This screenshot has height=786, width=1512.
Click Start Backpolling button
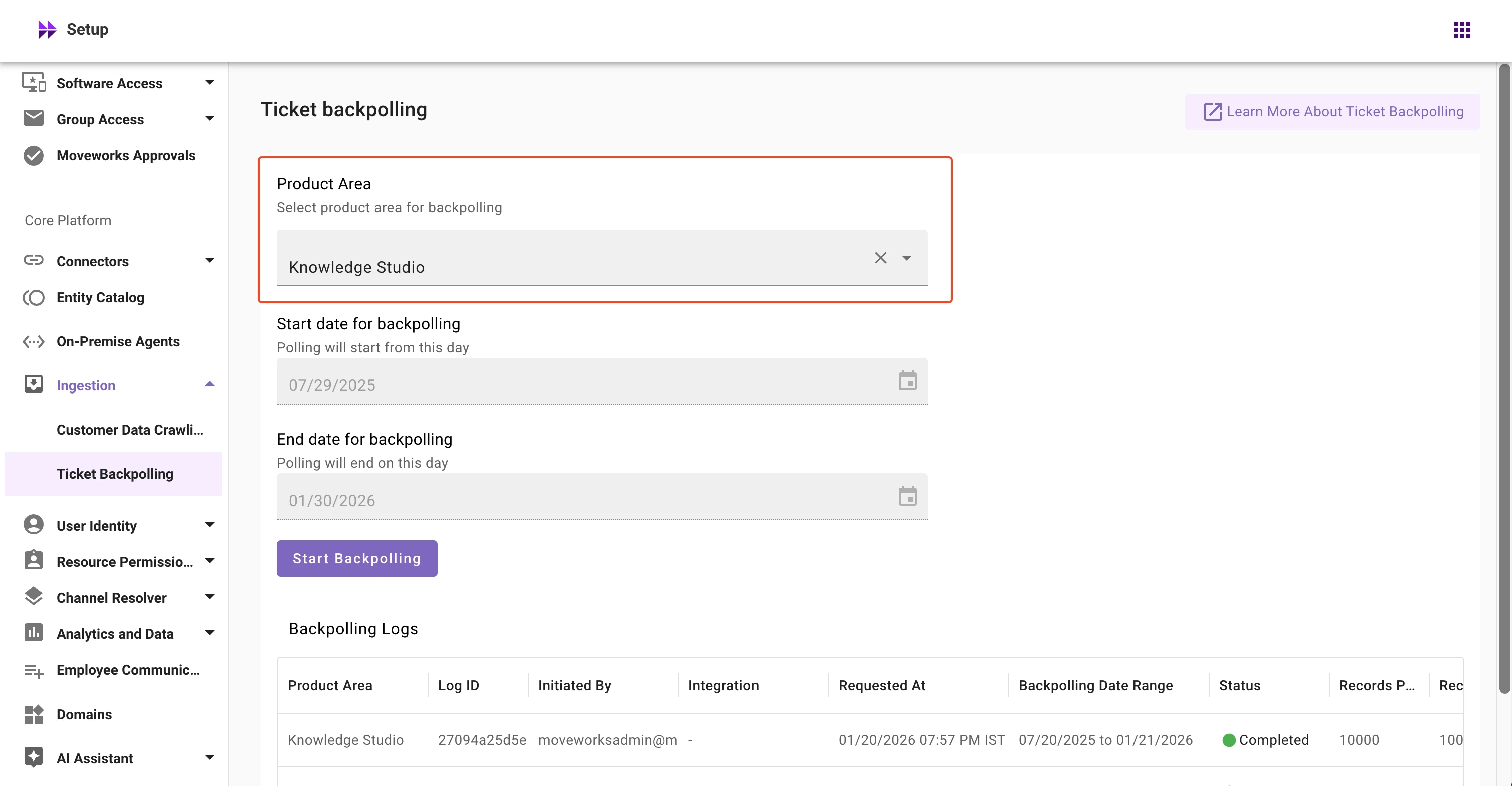tap(357, 558)
